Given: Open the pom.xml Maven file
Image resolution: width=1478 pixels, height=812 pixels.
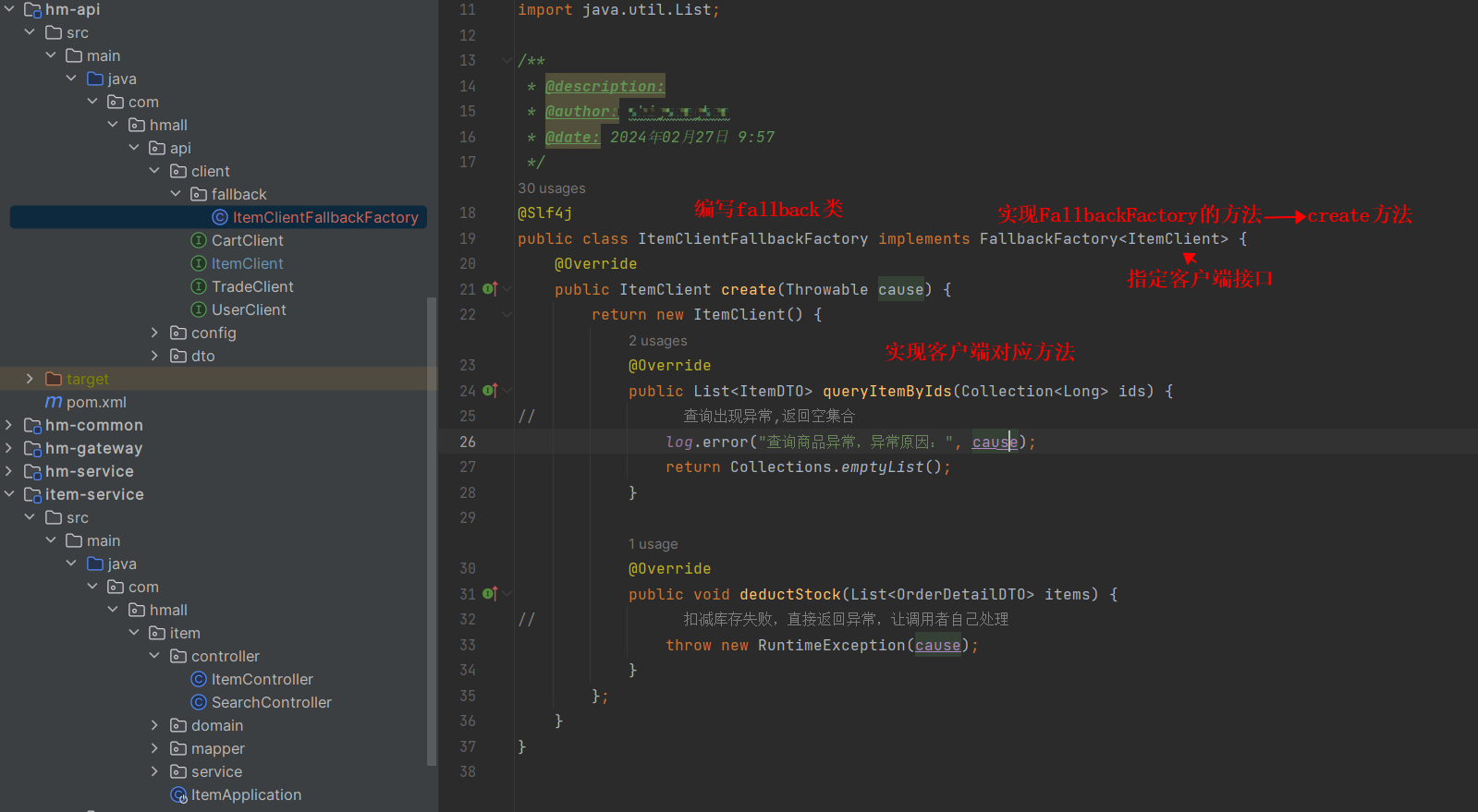Looking at the screenshot, I should [x=95, y=402].
